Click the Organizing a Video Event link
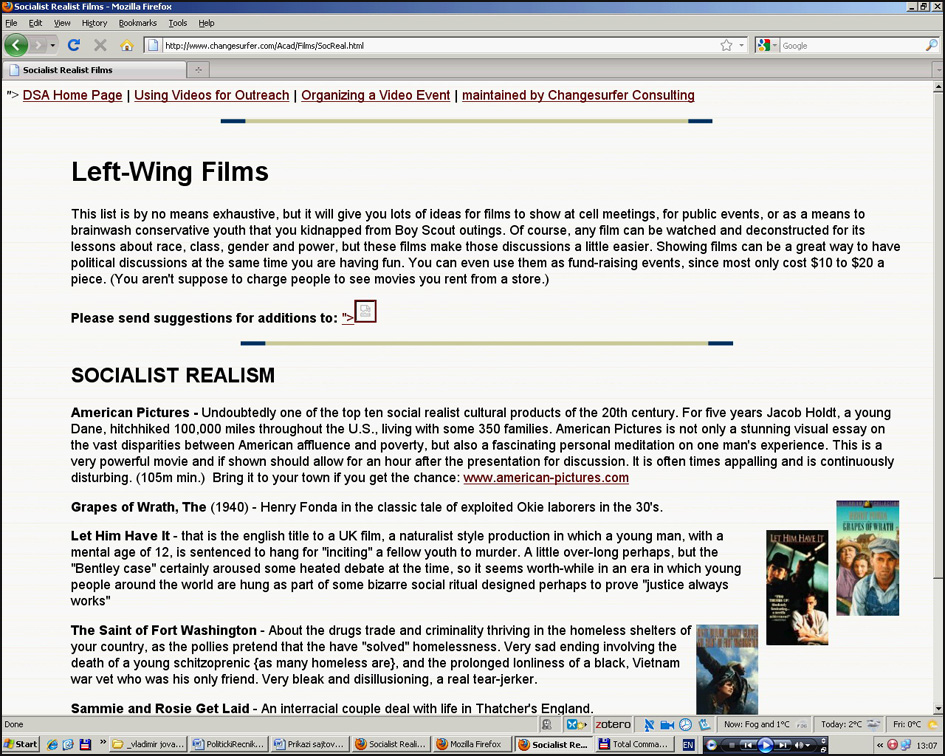The image size is (945, 756). [x=375, y=95]
